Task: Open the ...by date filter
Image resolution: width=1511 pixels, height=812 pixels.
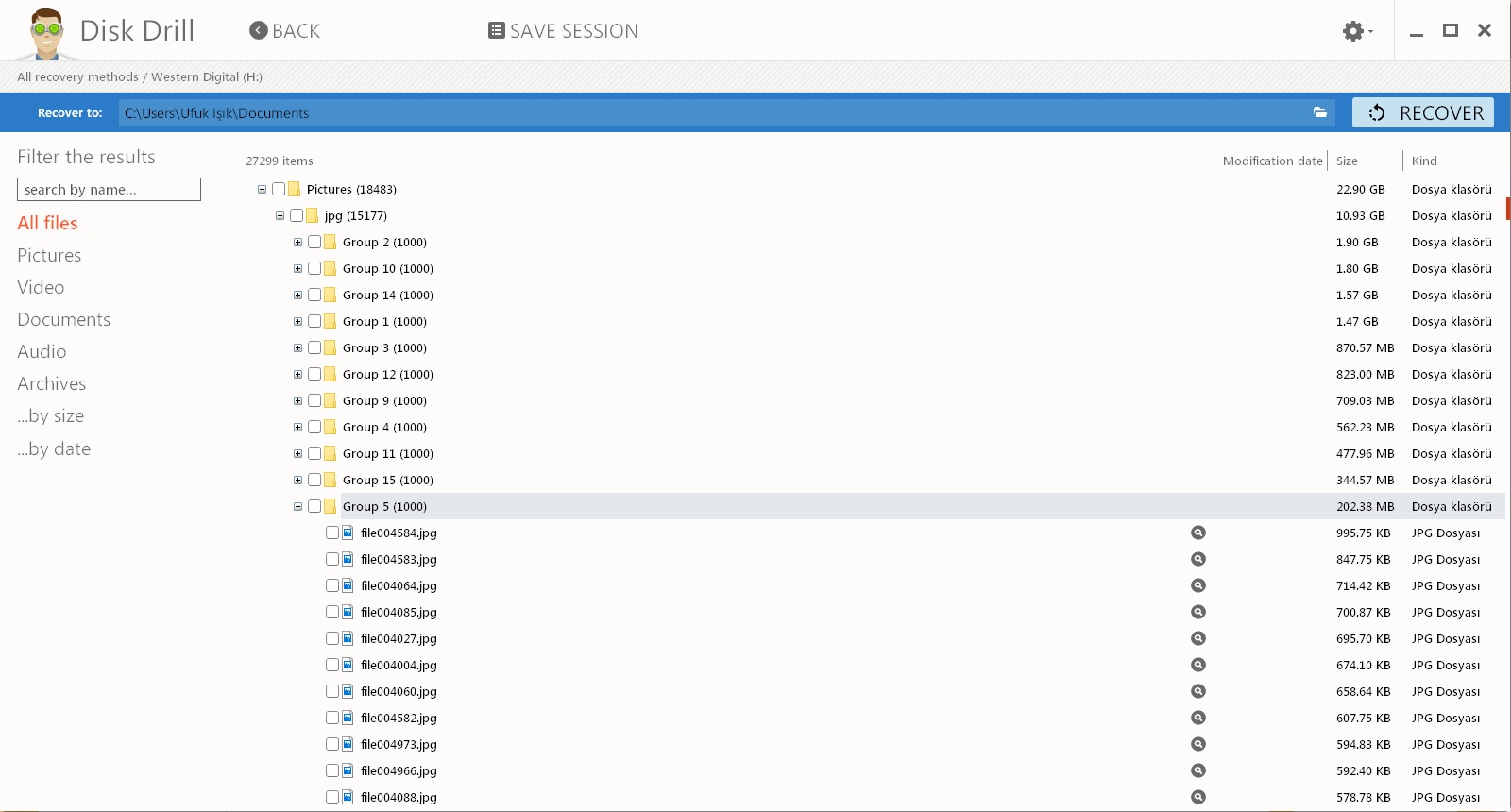Action: pyautogui.click(x=54, y=448)
